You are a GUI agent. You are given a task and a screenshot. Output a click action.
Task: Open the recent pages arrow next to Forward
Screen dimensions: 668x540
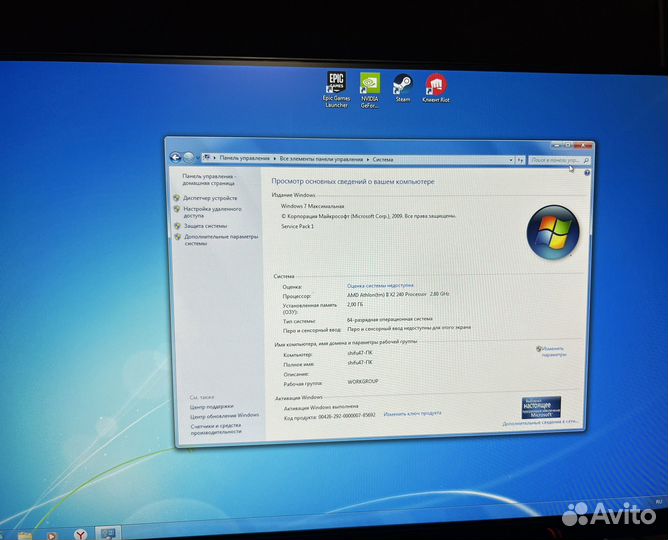point(197,158)
